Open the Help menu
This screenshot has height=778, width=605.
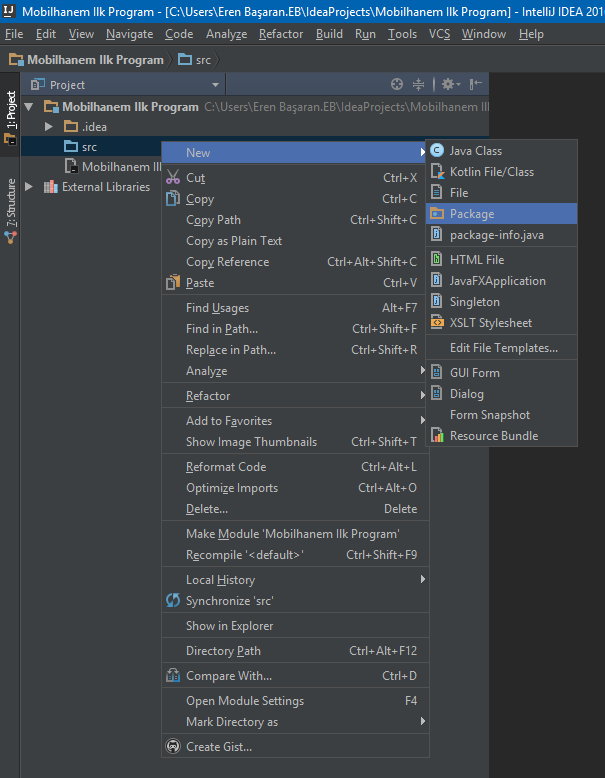531,34
